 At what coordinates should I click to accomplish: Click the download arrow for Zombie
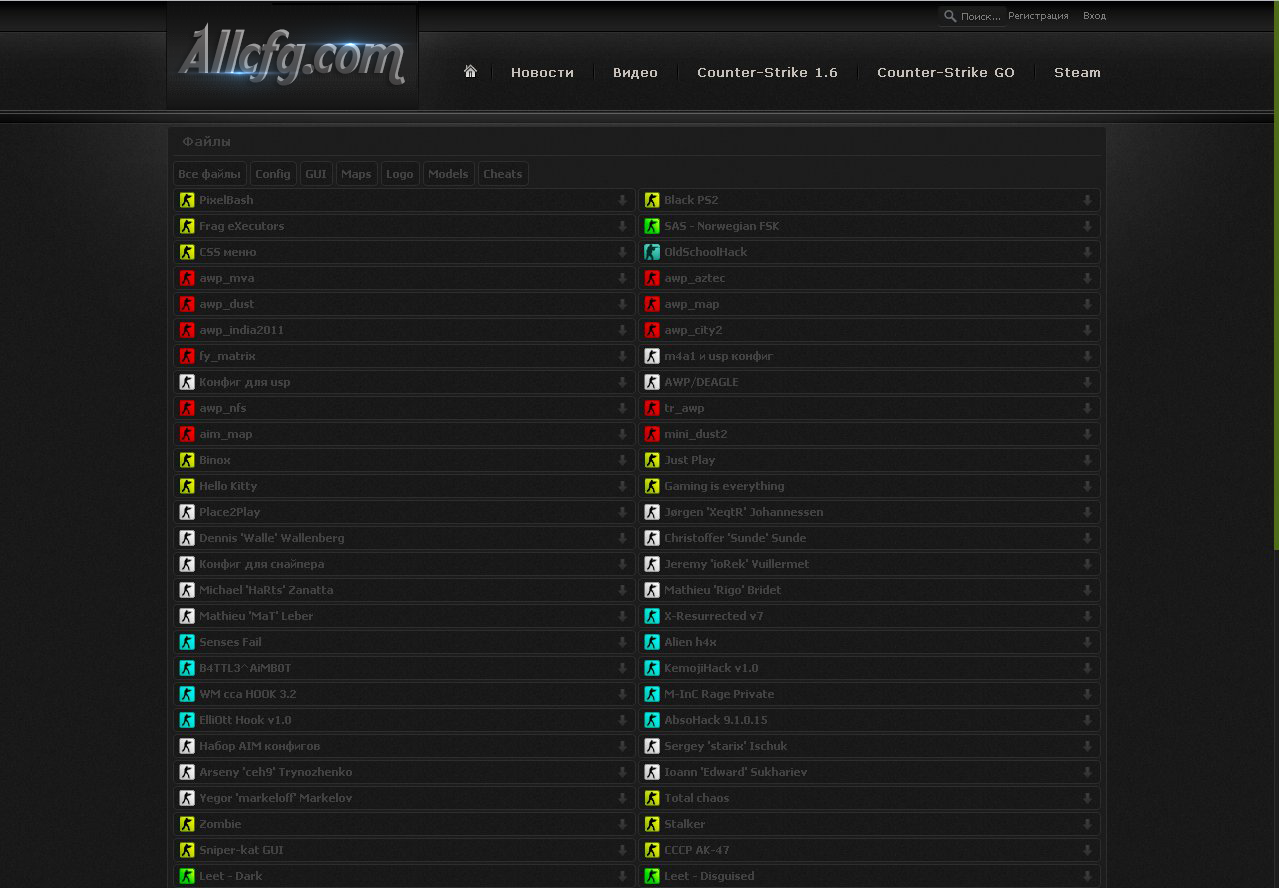622,824
